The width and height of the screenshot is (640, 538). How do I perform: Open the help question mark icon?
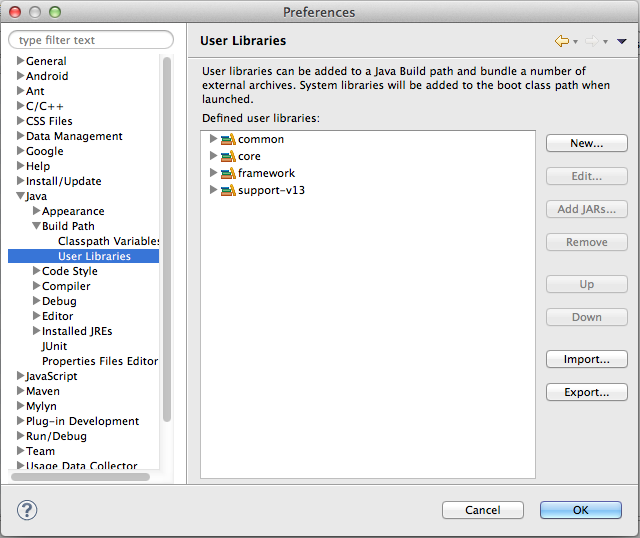tap(27, 510)
